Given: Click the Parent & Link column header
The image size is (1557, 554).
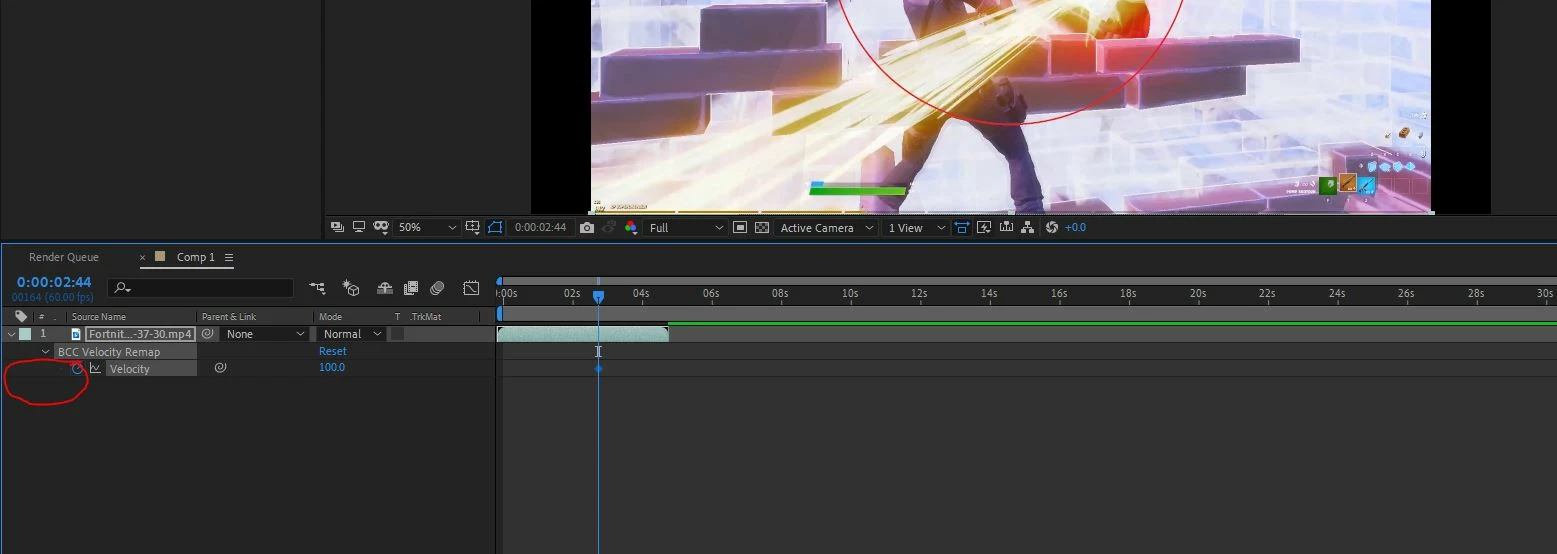Looking at the screenshot, I should tap(229, 317).
